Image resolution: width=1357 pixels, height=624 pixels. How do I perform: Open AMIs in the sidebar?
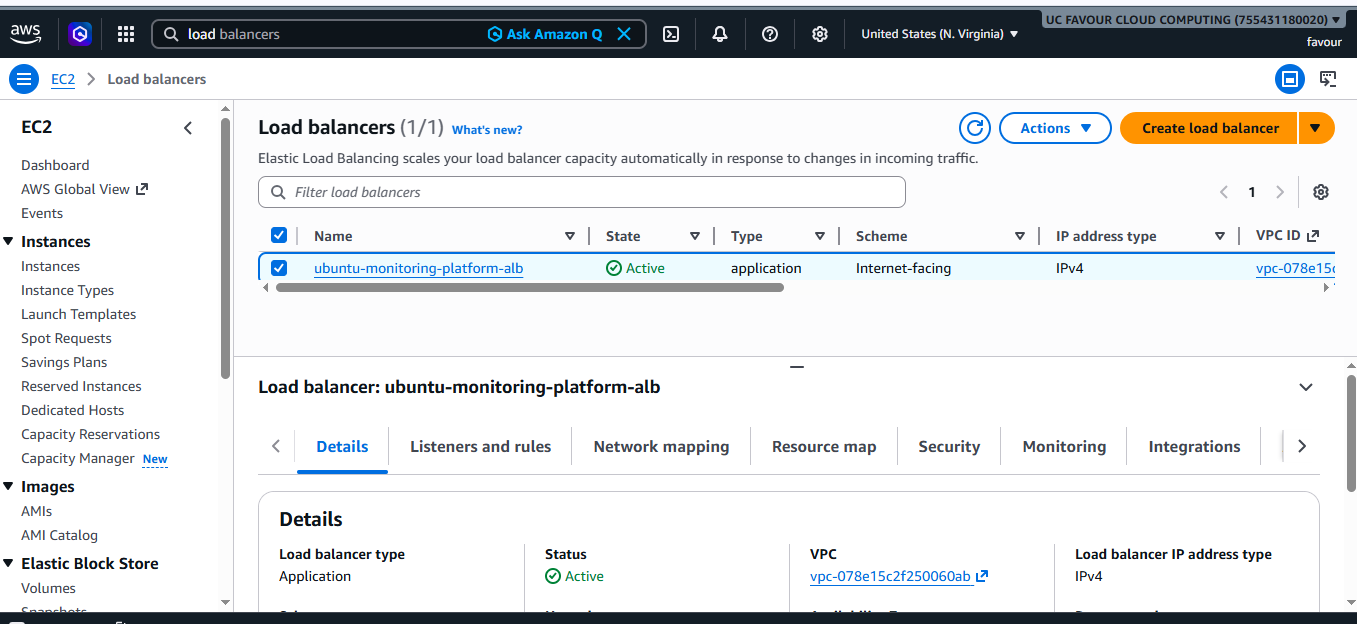(x=36, y=511)
